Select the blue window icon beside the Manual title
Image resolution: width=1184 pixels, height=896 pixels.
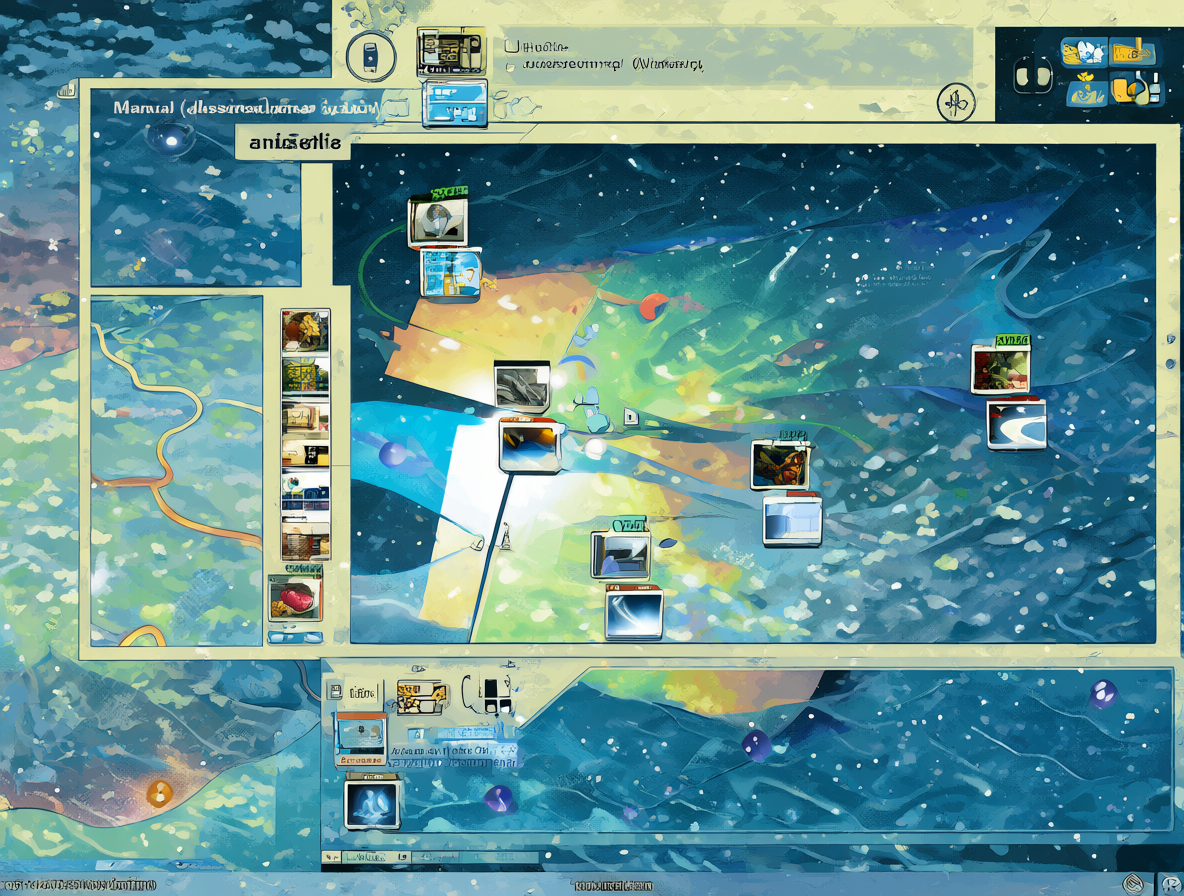(x=455, y=103)
